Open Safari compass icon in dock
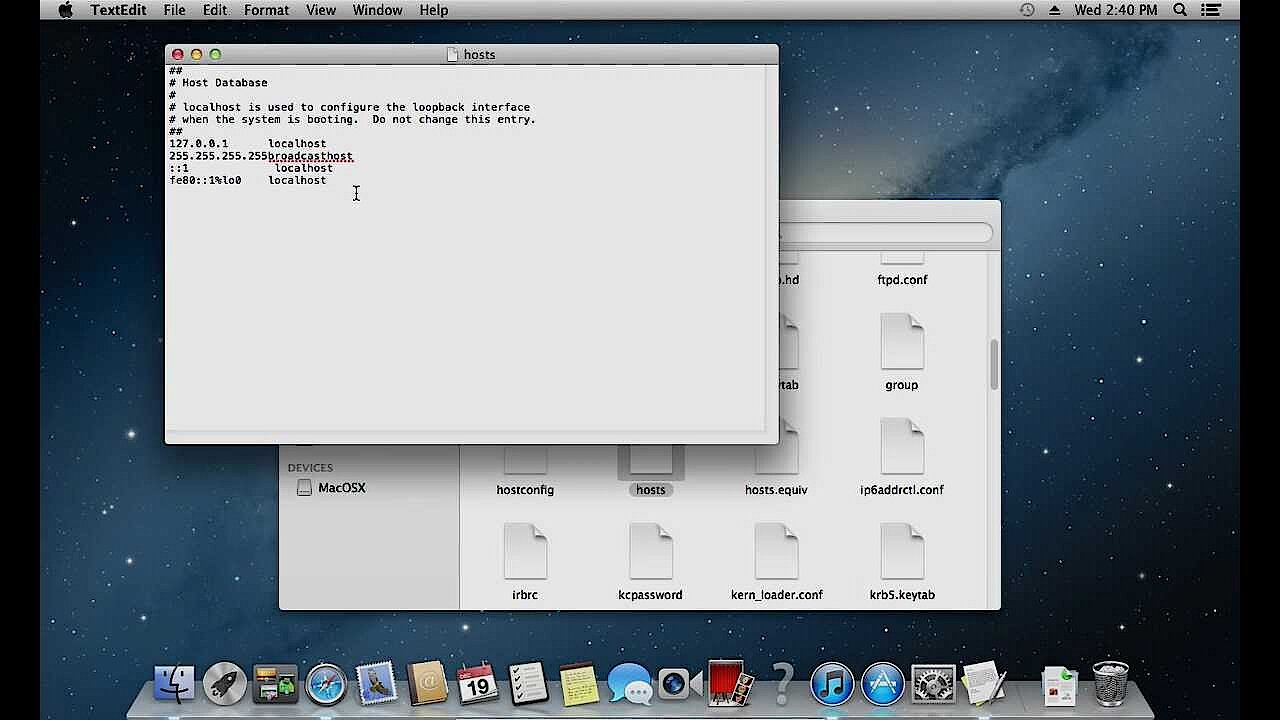 (x=326, y=684)
